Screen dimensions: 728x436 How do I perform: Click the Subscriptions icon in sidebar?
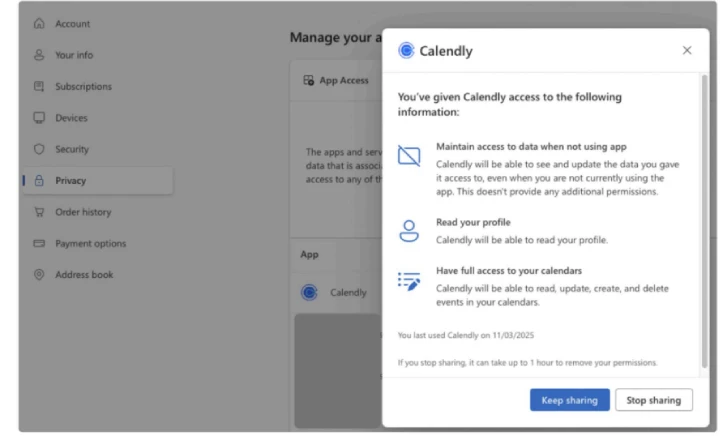tap(39, 86)
